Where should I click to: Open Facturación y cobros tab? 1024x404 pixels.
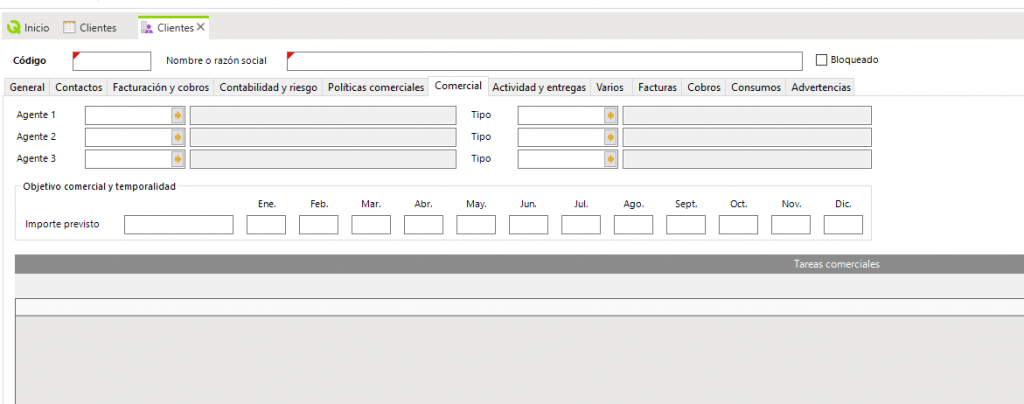tap(161, 87)
